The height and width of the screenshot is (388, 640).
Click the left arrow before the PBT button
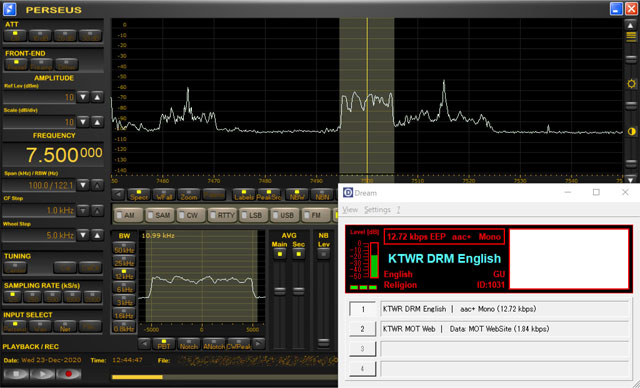(144, 344)
